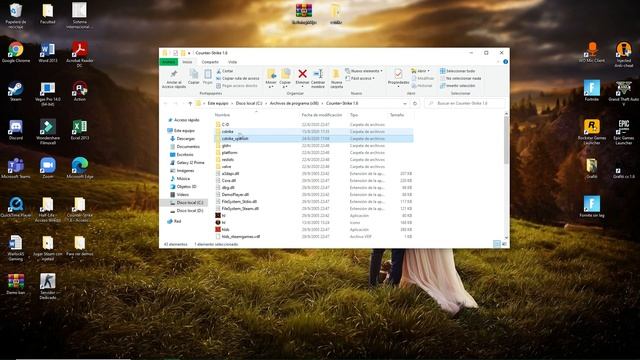Viewport: 640px width, 360px height.
Task: Open the Nuevo elemento dropdown
Action: coord(364,71)
